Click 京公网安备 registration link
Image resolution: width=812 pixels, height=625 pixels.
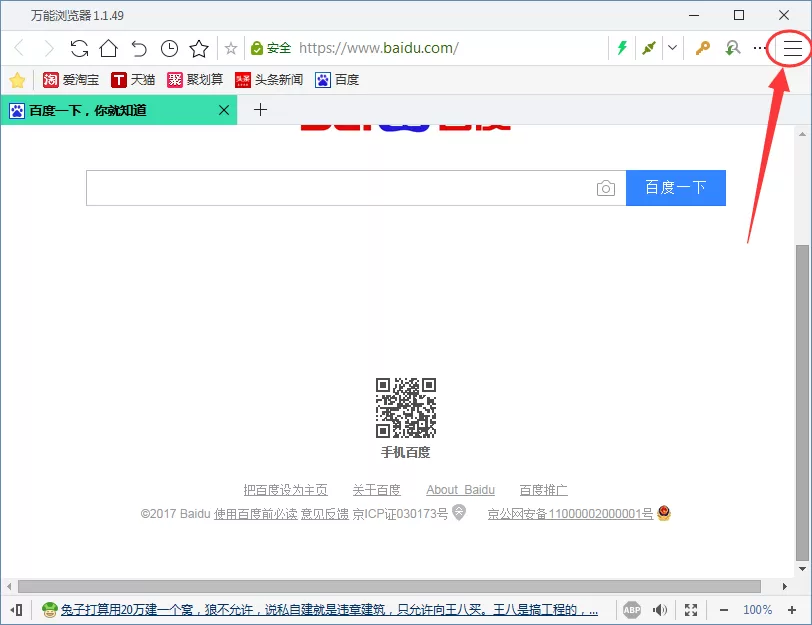[x=570, y=514]
